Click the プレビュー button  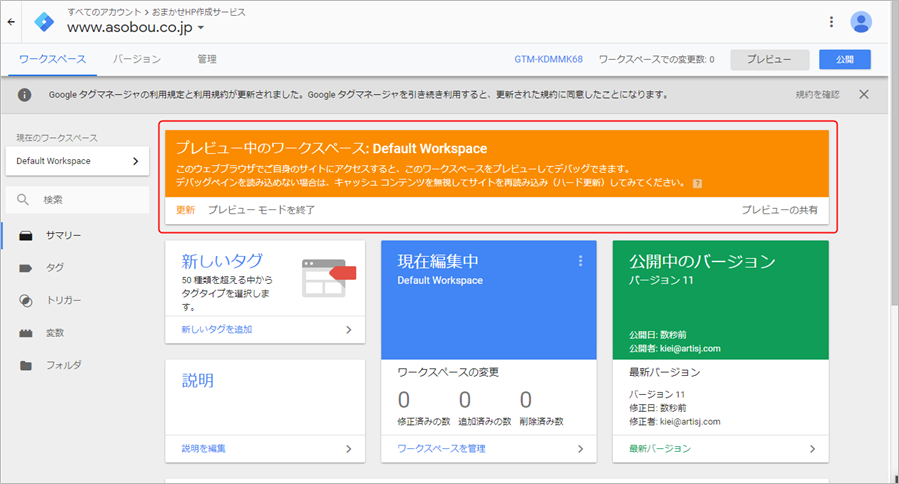[x=769, y=59]
